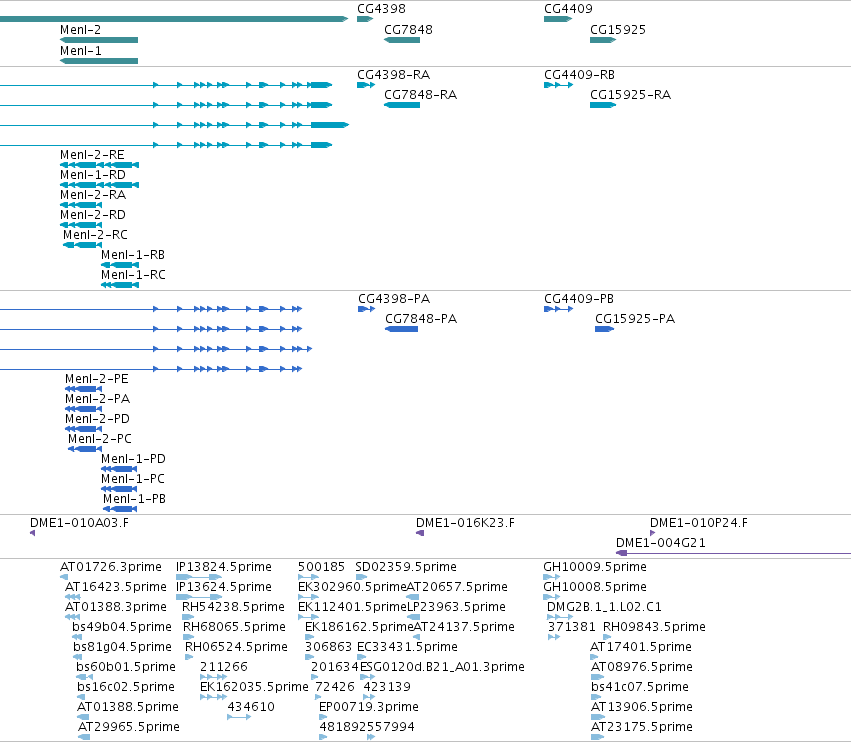This screenshot has height=742, width=851.
Task: Select EST EK162035.5prime
Action: 214,697
